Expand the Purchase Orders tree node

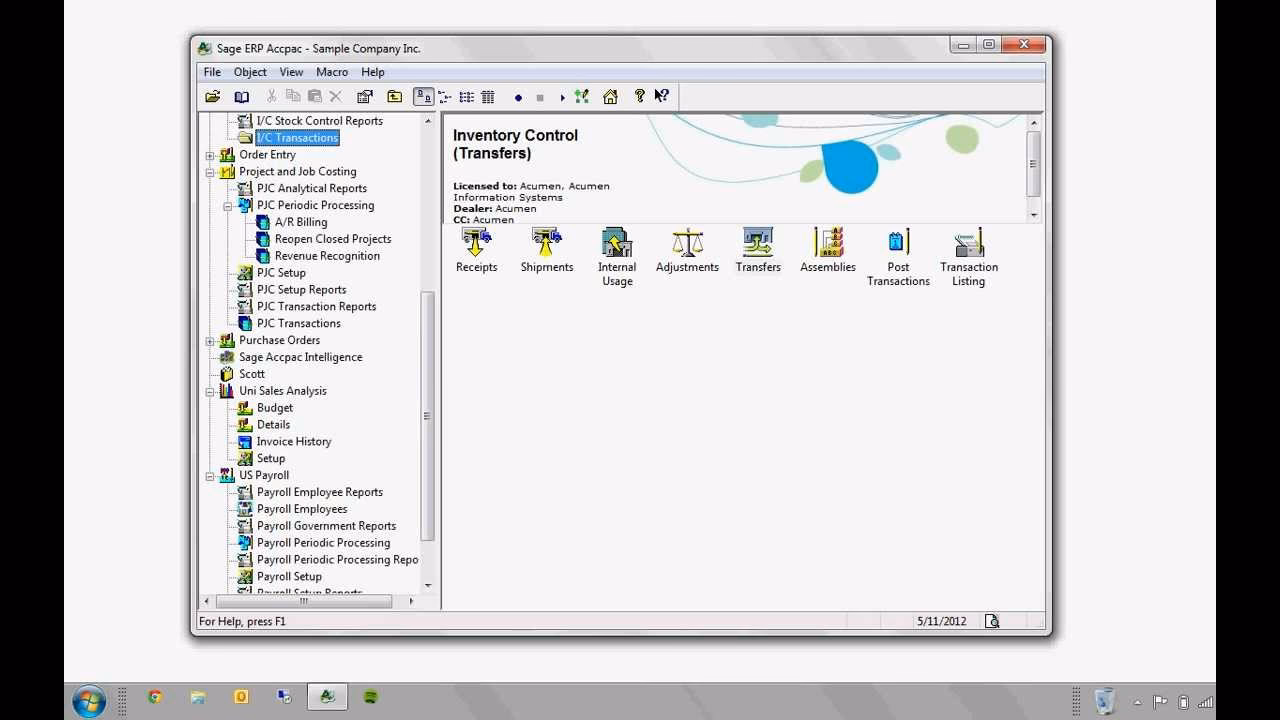tap(209, 340)
